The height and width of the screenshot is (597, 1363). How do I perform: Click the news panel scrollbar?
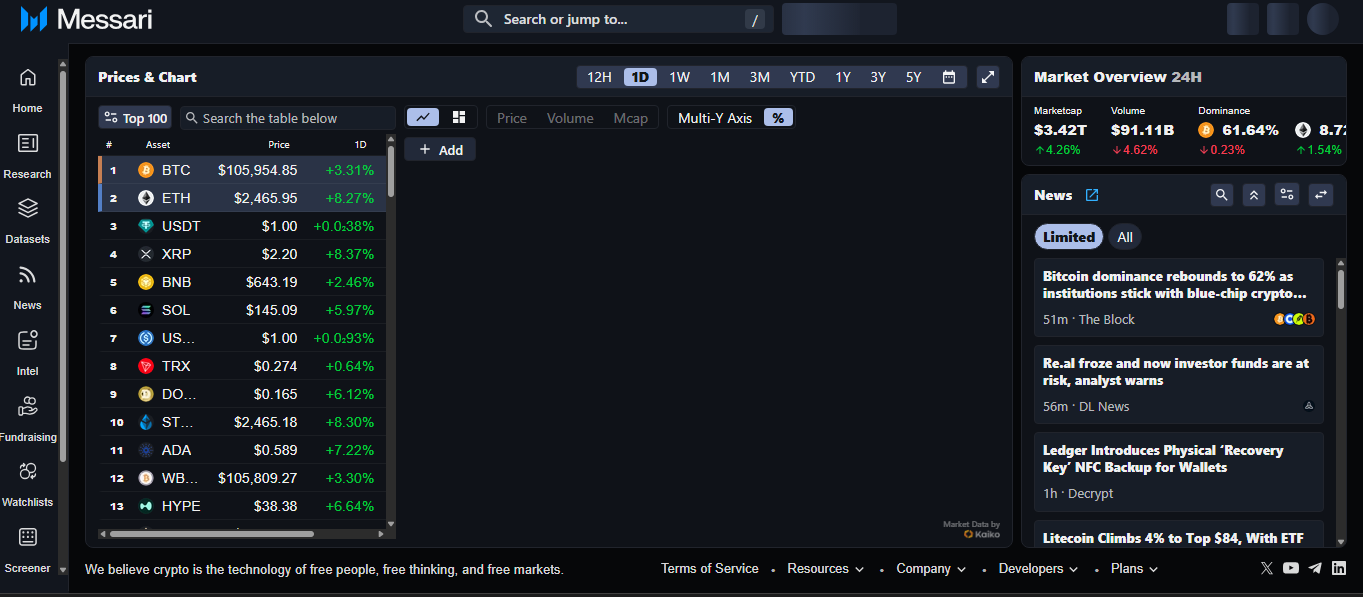pyautogui.click(x=1341, y=288)
